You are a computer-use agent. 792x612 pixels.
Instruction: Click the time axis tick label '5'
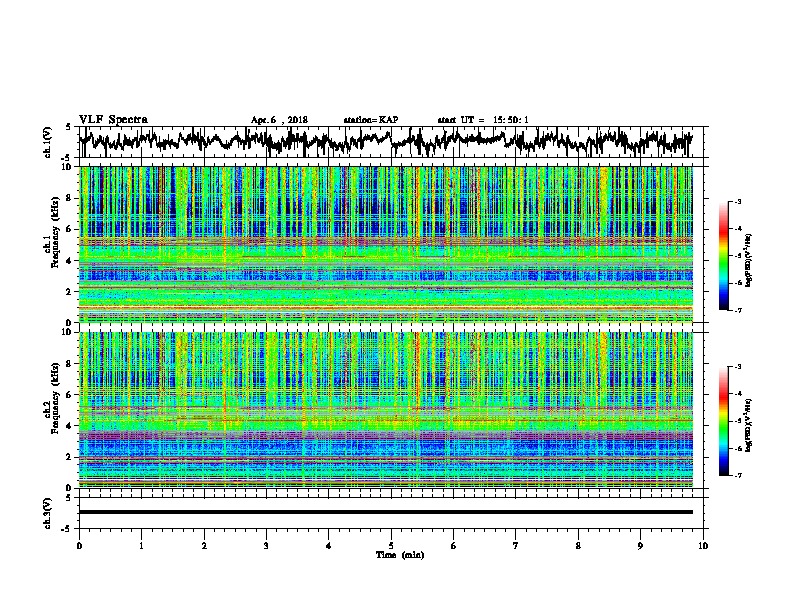pyautogui.click(x=391, y=546)
